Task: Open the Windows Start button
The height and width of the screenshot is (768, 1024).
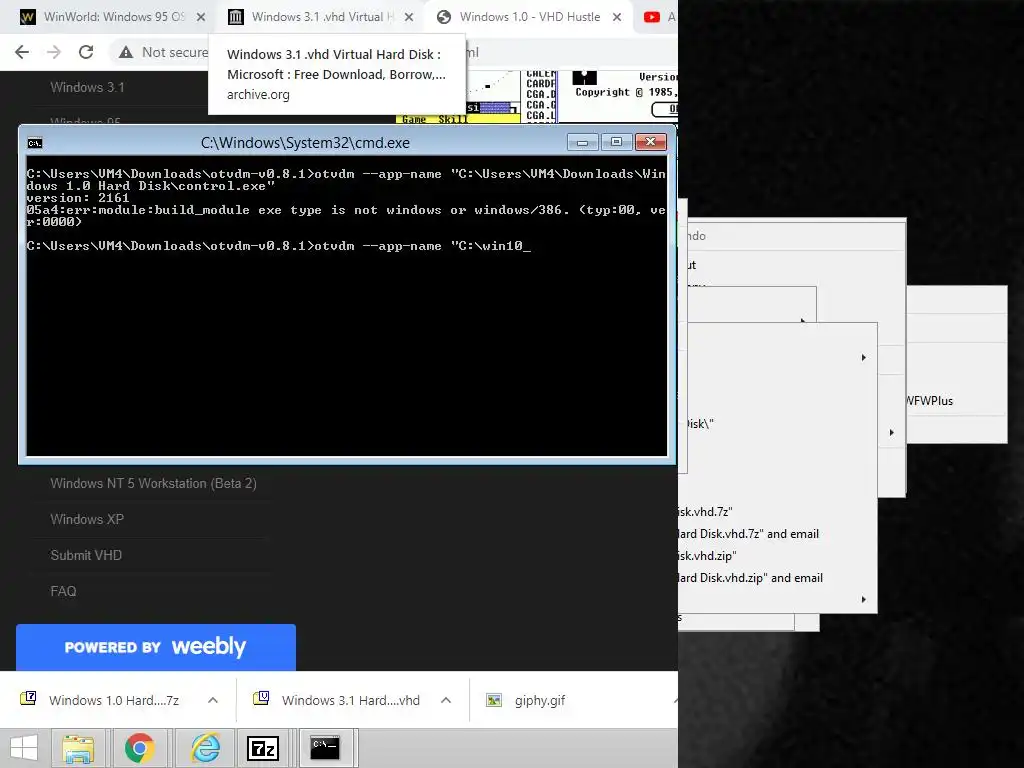Action: coord(24,748)
